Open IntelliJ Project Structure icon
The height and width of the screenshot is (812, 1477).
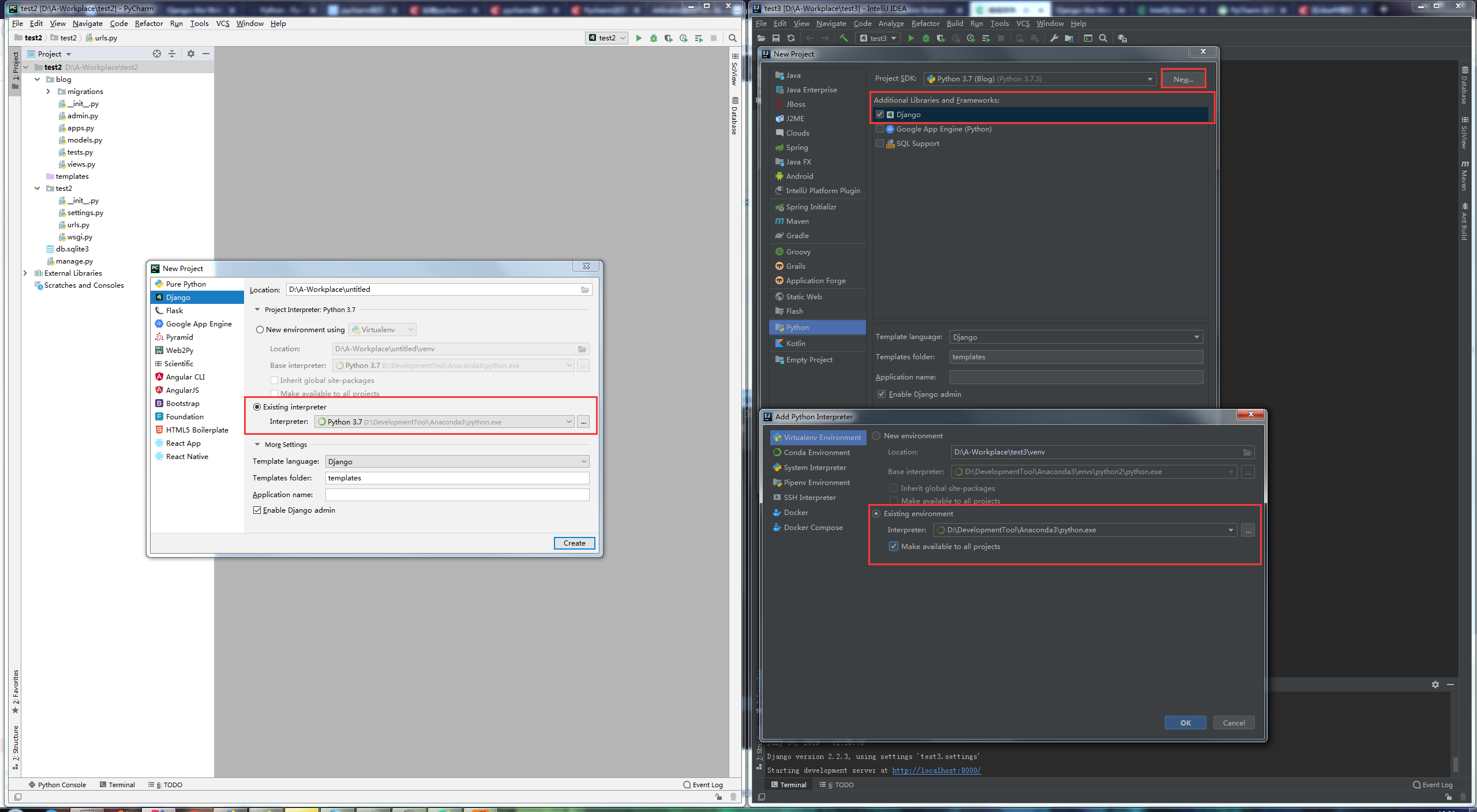(x=1069, y=38)
